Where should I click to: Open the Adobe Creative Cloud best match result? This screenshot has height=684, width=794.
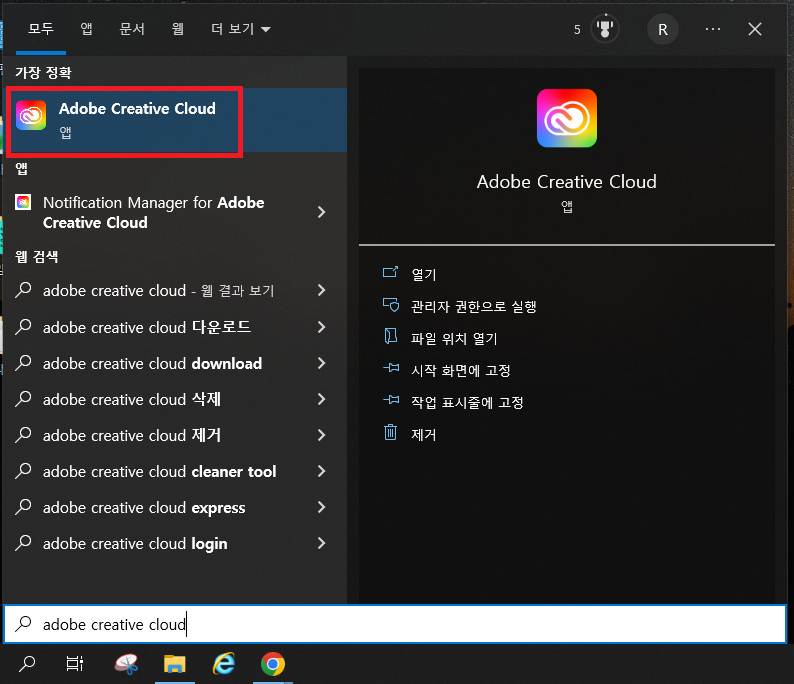[x=175, y=120]
